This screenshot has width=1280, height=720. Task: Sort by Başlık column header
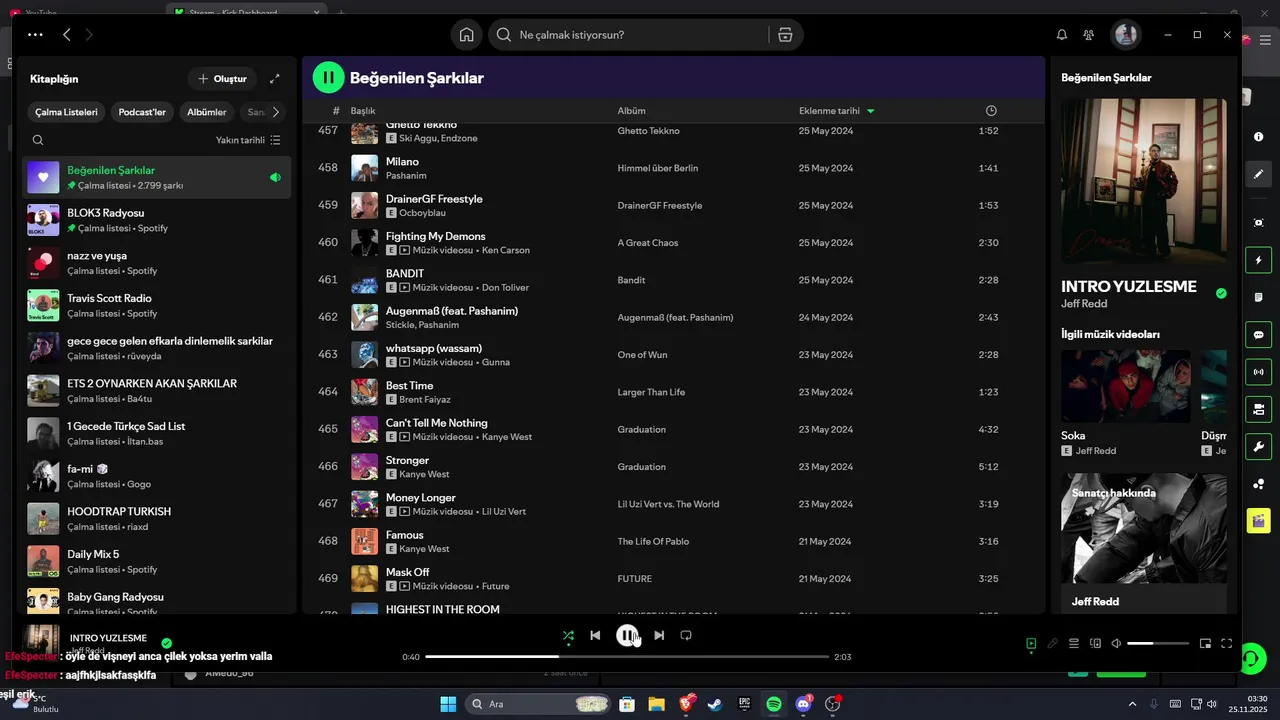(363, 111)
